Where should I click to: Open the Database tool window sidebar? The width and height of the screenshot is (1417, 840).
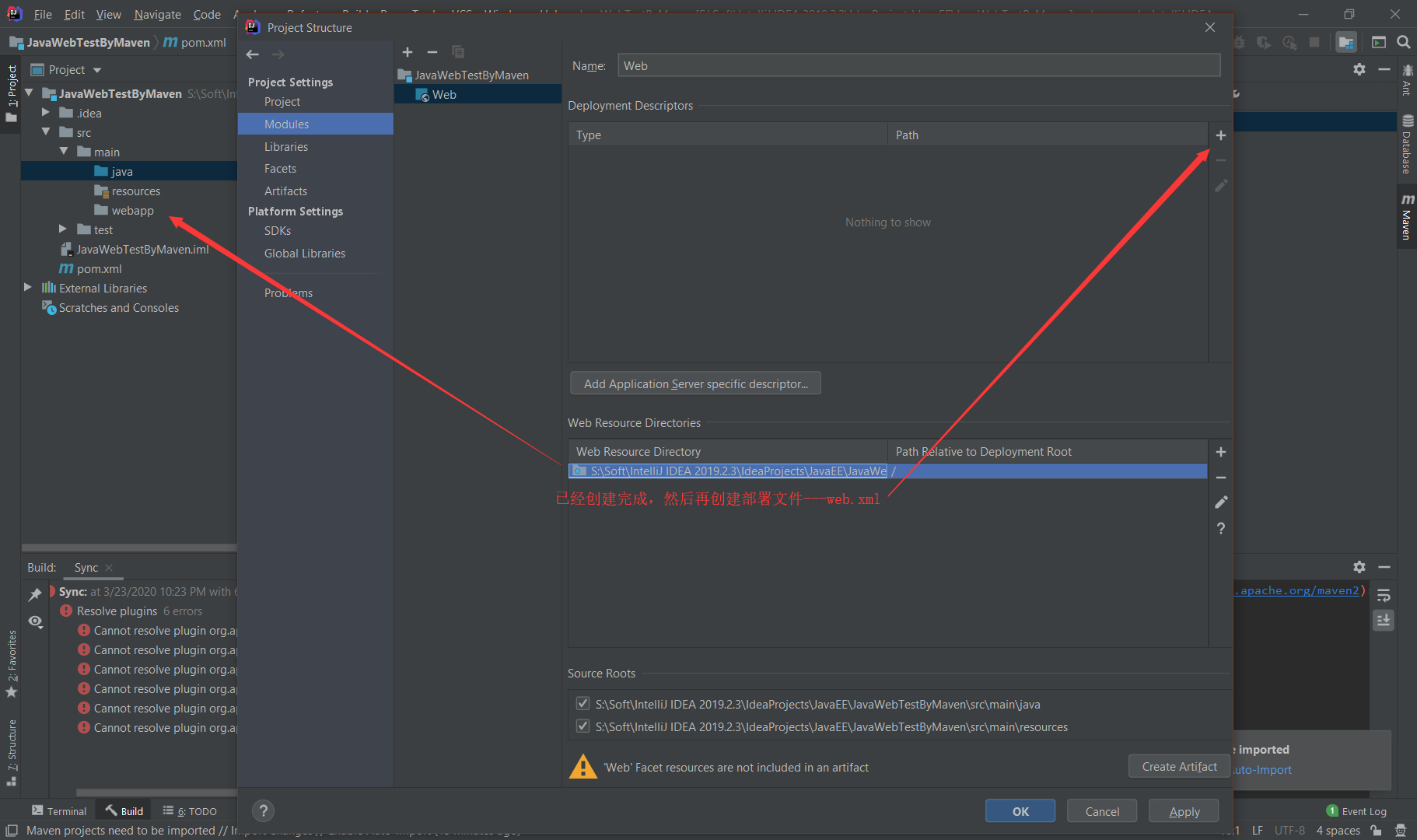[1407, 145]
